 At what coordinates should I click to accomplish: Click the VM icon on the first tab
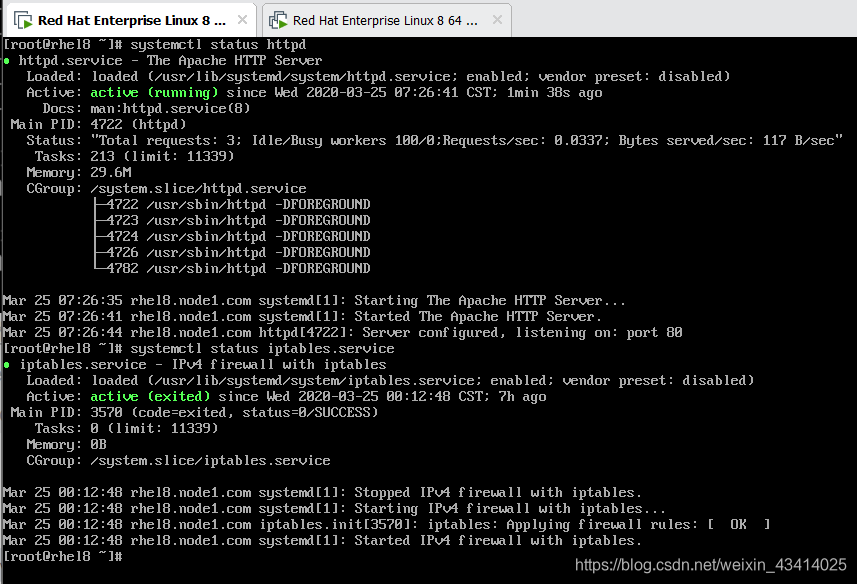[x=23, y=21]
